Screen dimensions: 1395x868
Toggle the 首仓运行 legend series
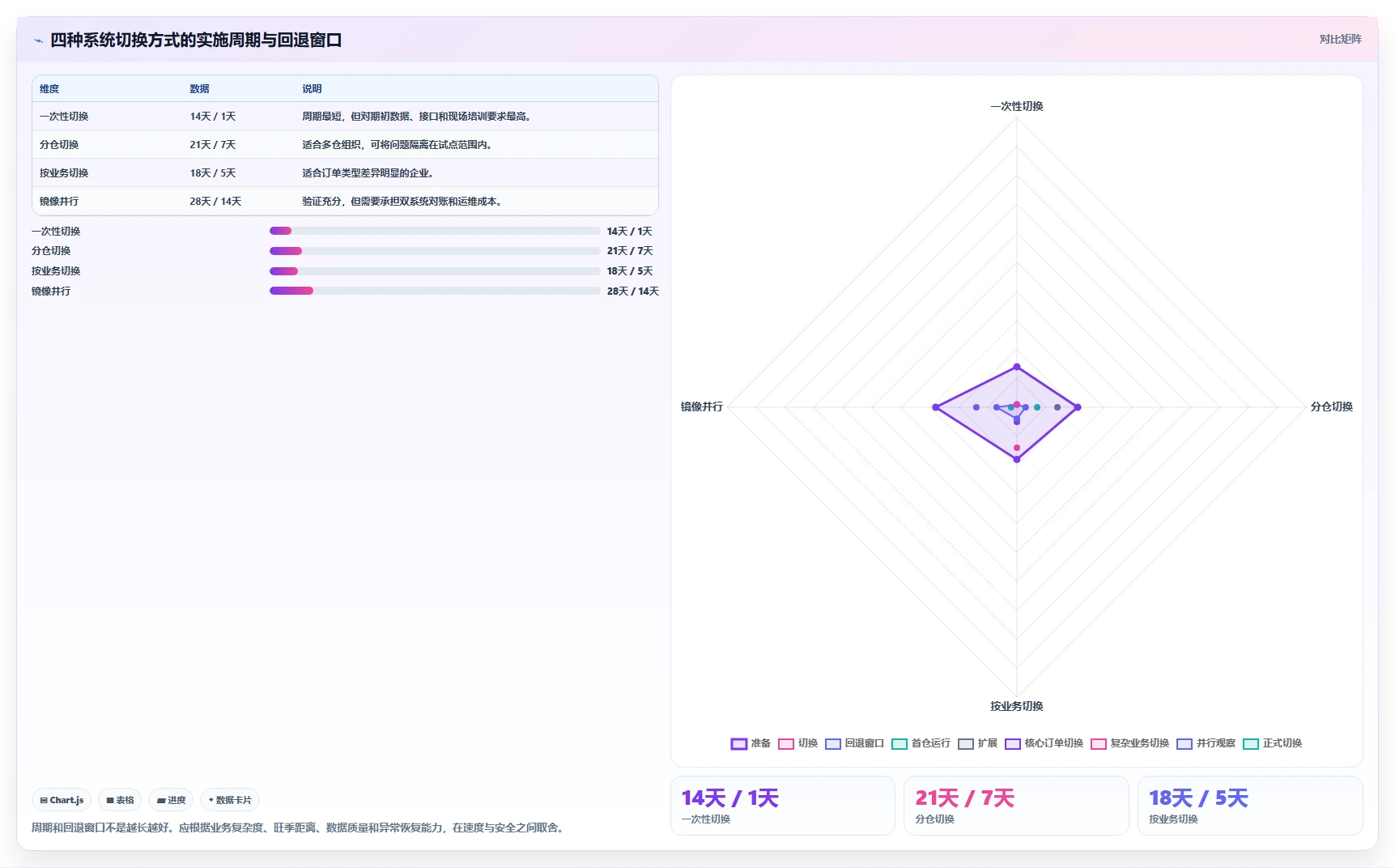click(x=921, y=743)
